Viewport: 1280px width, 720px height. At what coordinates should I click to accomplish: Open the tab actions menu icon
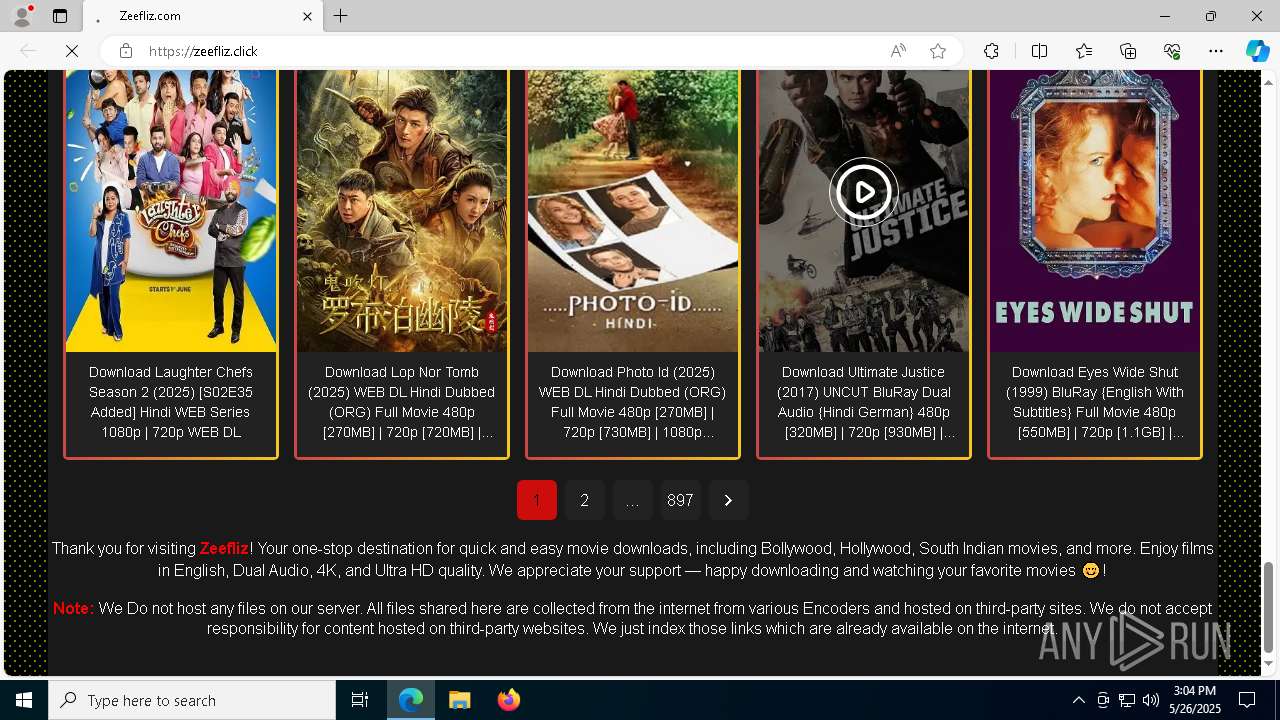pos(60,16)
